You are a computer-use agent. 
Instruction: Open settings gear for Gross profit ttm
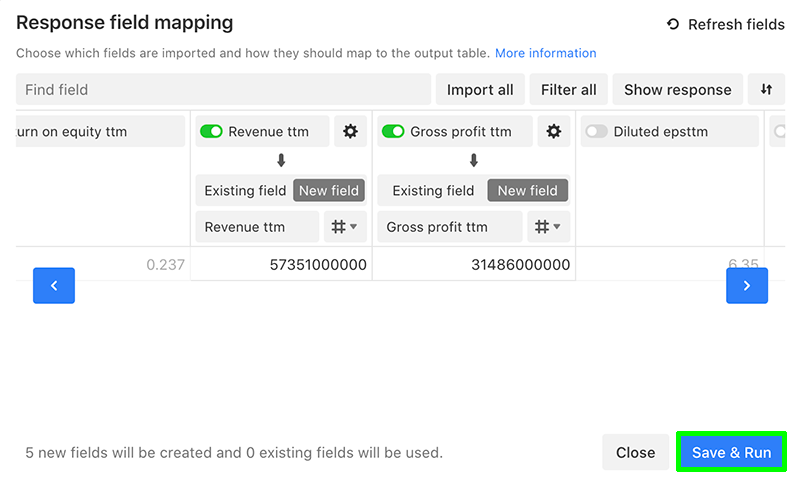tap(554, 132)
